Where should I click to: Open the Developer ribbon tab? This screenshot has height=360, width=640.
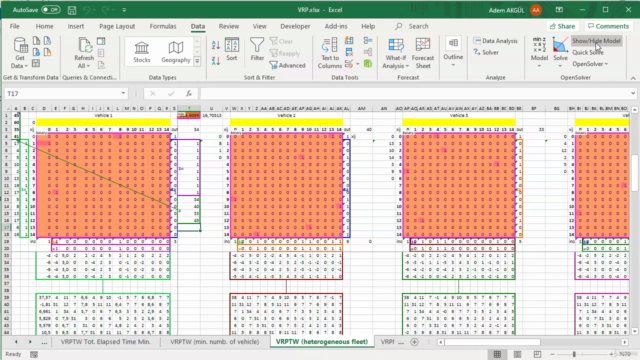[x=295, y=26]
